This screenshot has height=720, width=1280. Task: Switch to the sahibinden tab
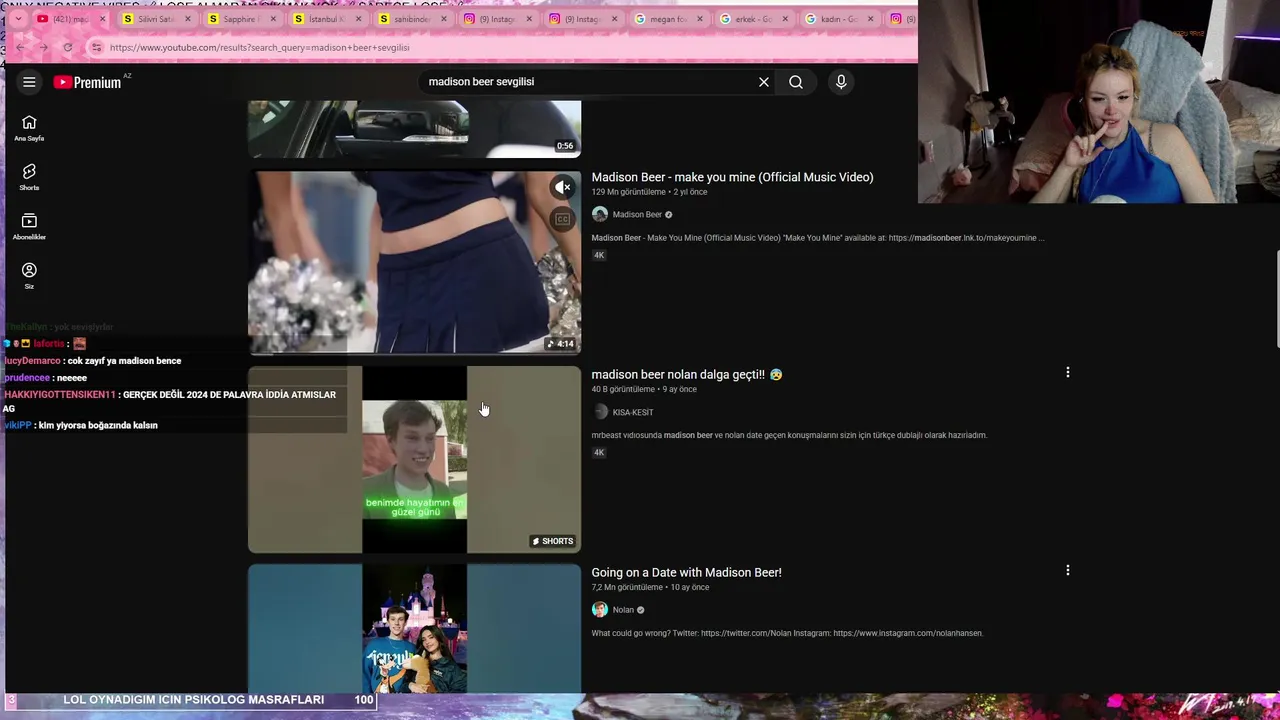(x=412, y=19)
